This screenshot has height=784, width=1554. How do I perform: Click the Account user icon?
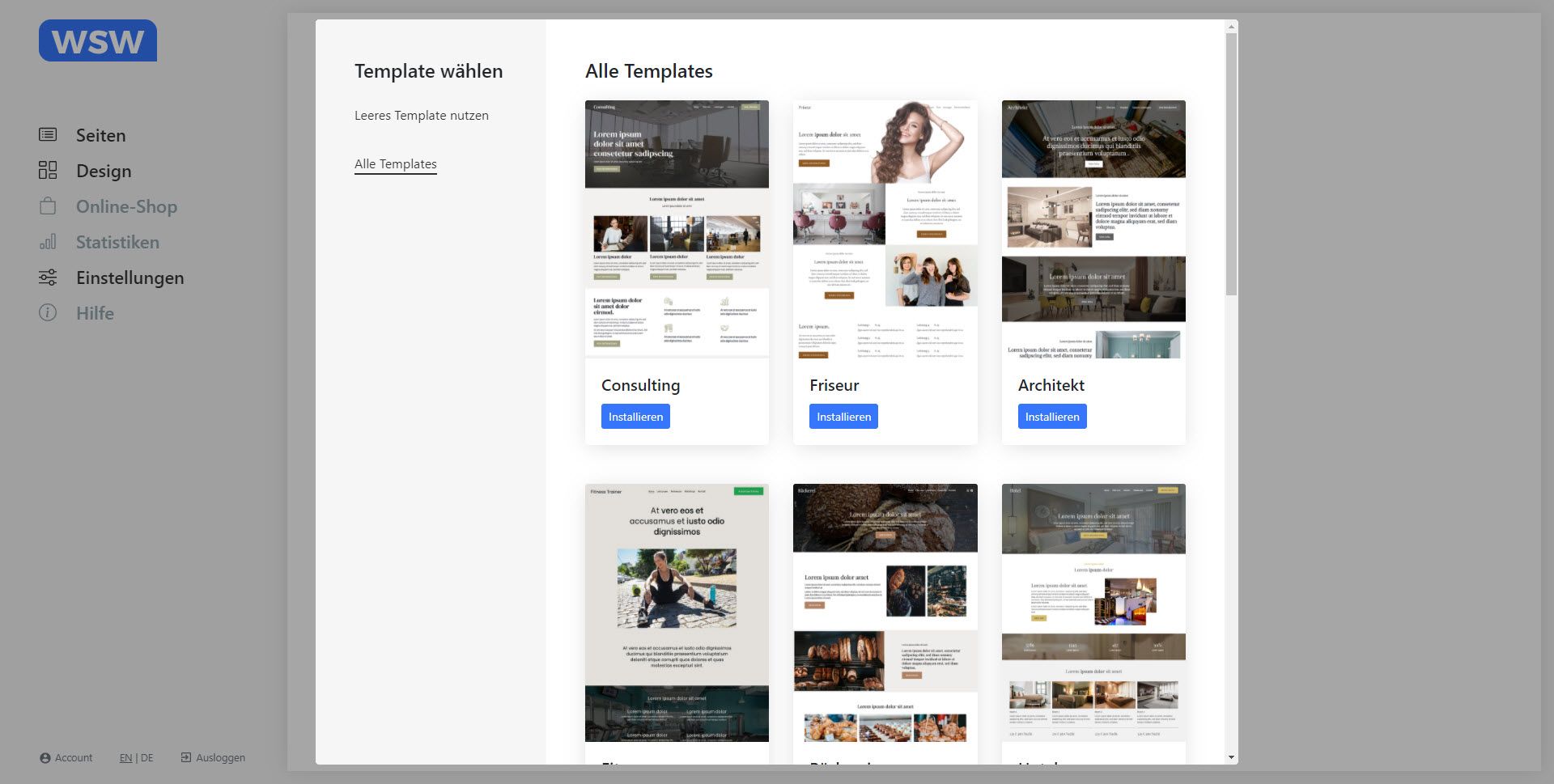45,758
